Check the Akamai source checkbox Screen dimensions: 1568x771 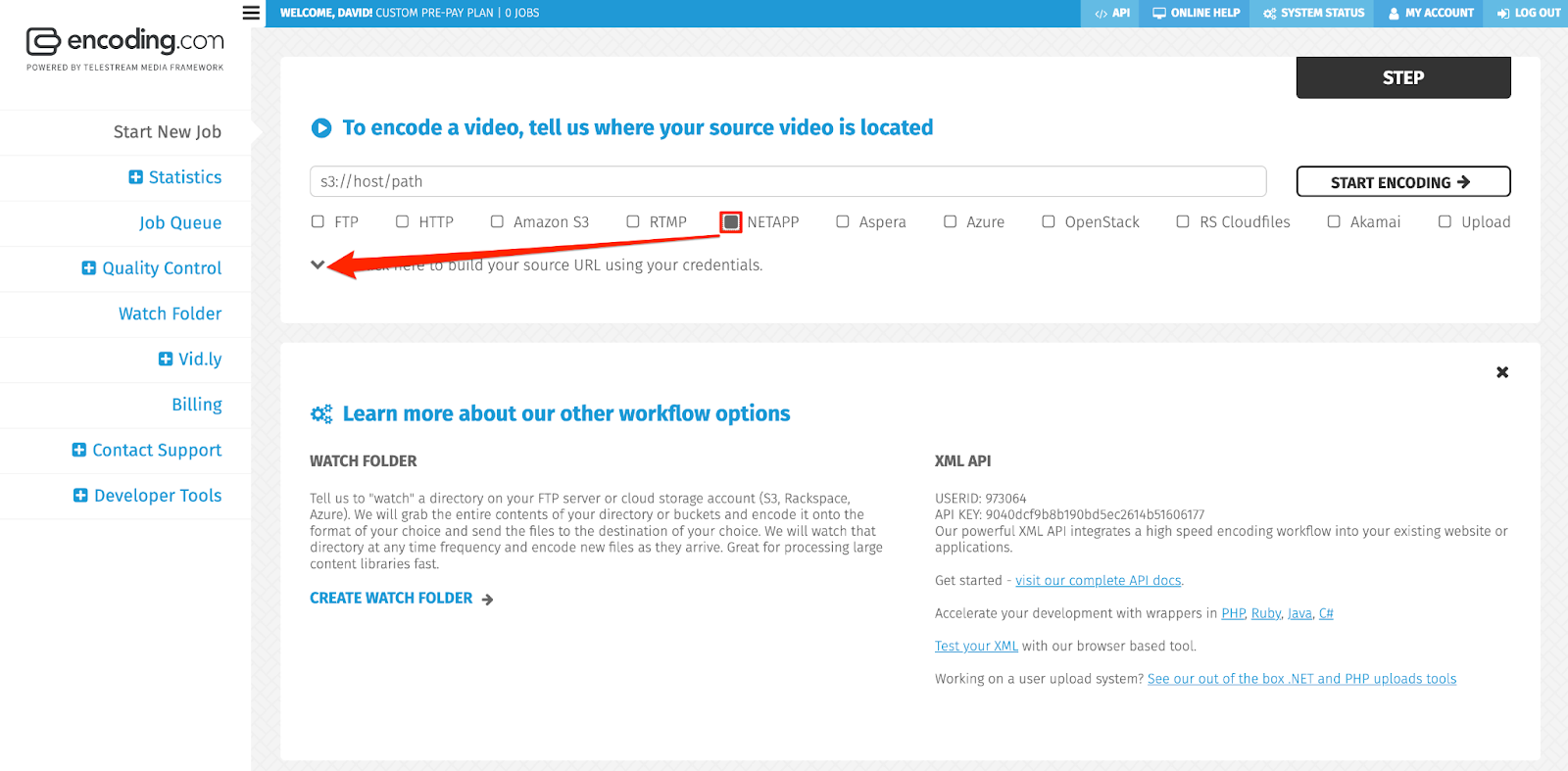coord(1334,221)
